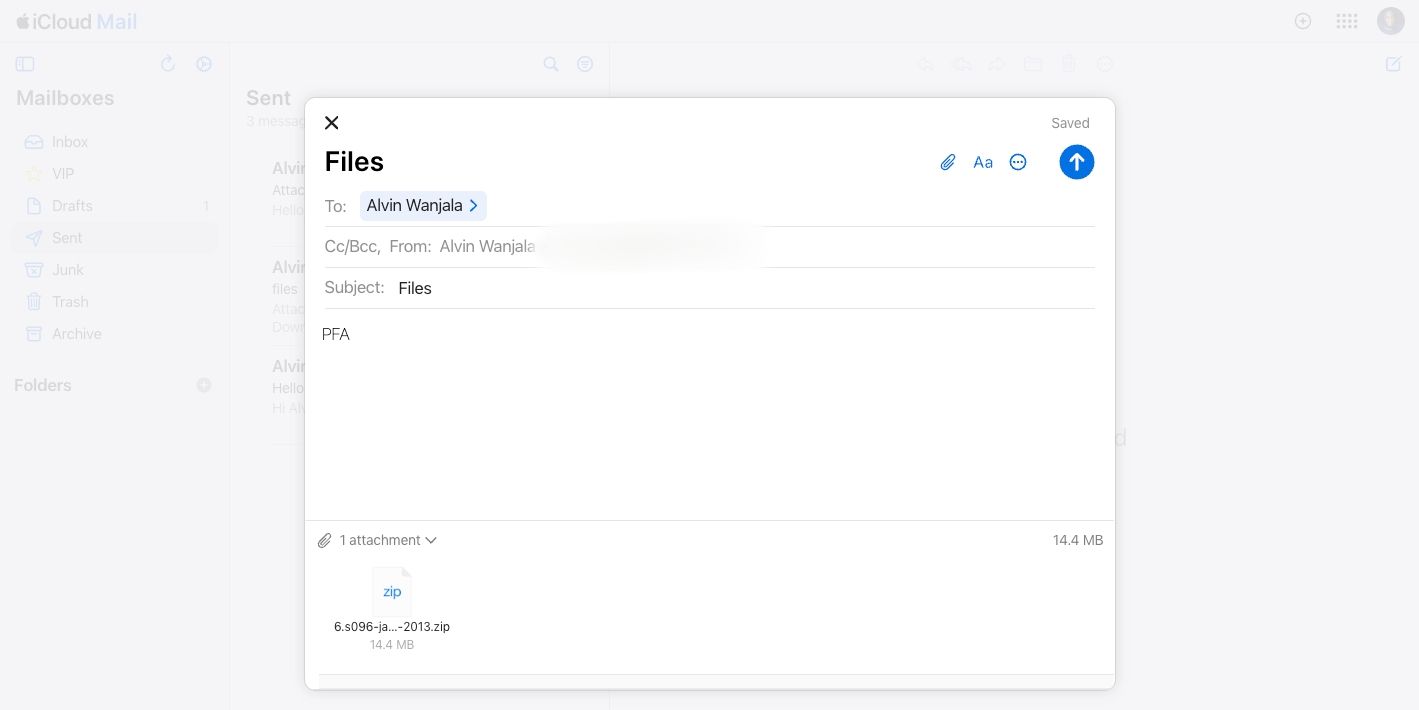The image size is (1419, 710).
Task: Collapse the 1 attachment section
Action: pos(431,540)
